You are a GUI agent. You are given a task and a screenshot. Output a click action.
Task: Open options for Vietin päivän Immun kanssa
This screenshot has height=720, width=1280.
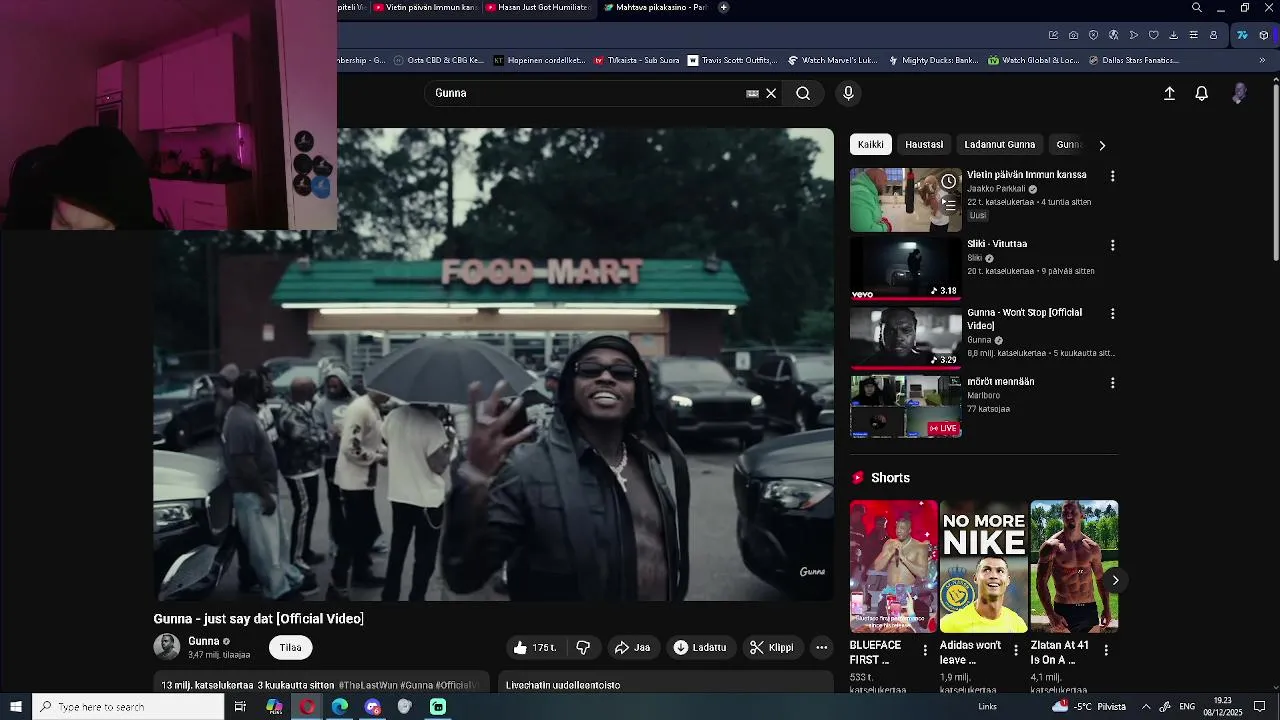(1112, 176)
